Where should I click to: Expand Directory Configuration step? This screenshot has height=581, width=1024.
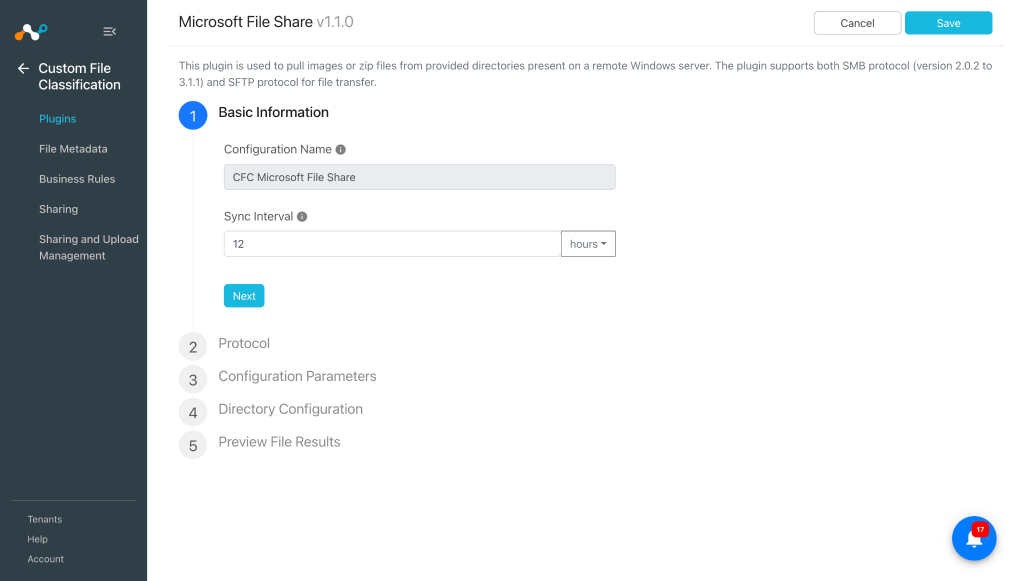[x=290, y=409]
